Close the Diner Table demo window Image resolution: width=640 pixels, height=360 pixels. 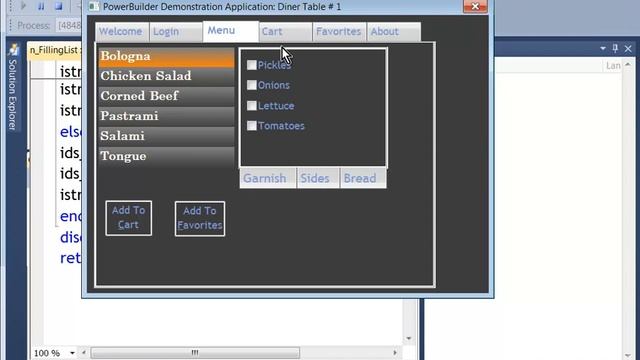click(475, 6)
